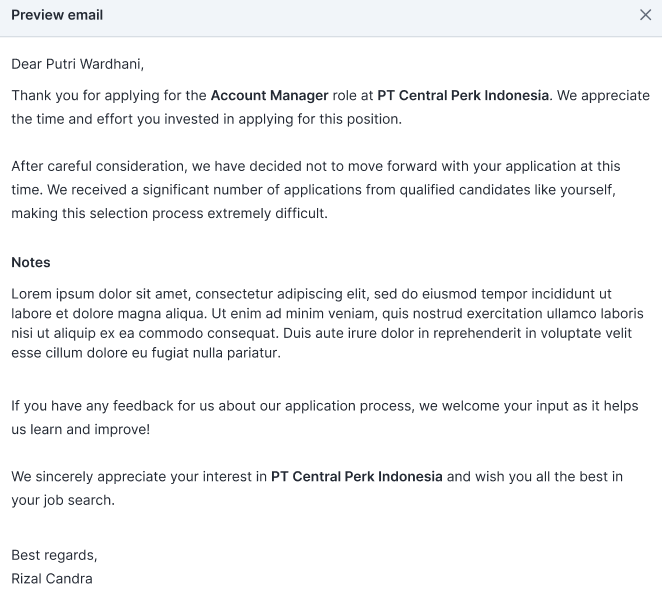Click the 'If you have any feedback' sentence
The image size is (662, 599).
[x=95, y=406]
